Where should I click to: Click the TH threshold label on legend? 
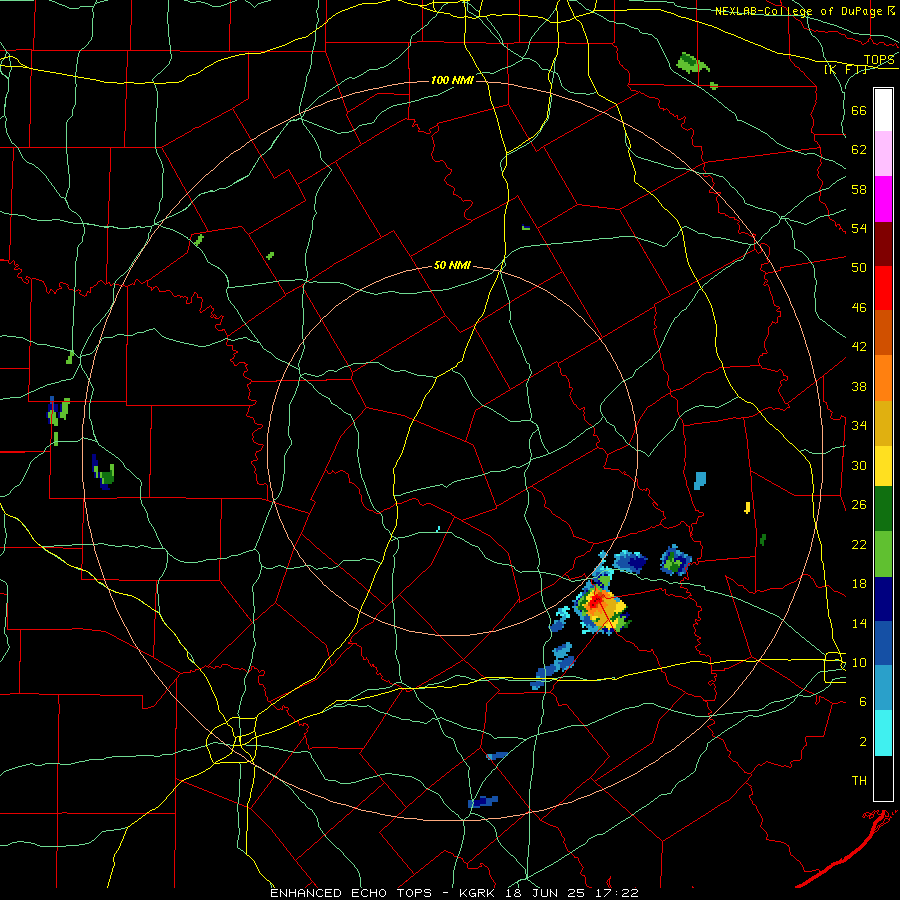coord(859,781)
